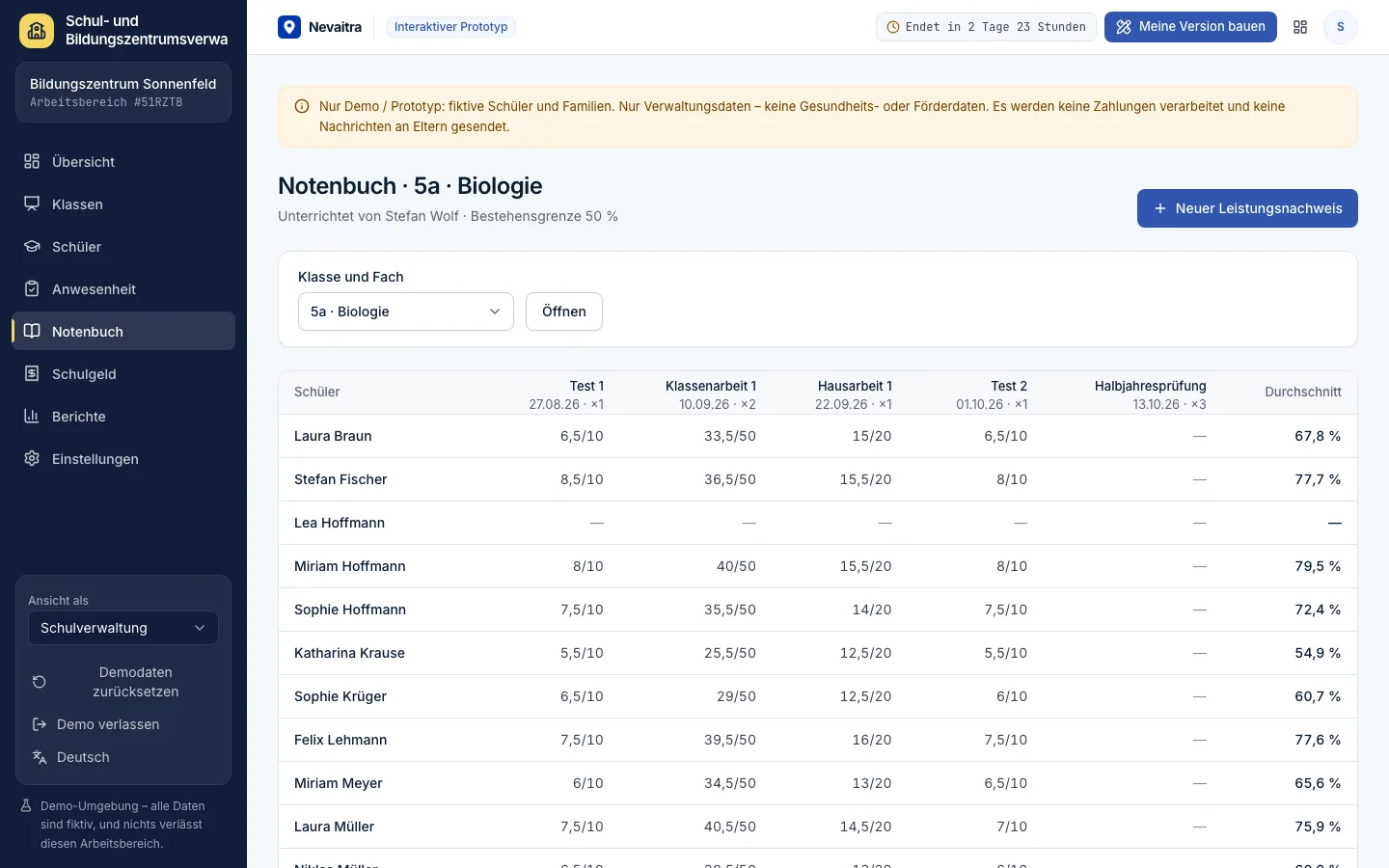1389x868 pixels.
Task: Click the school building logo icon
Action: pos(37,31)
